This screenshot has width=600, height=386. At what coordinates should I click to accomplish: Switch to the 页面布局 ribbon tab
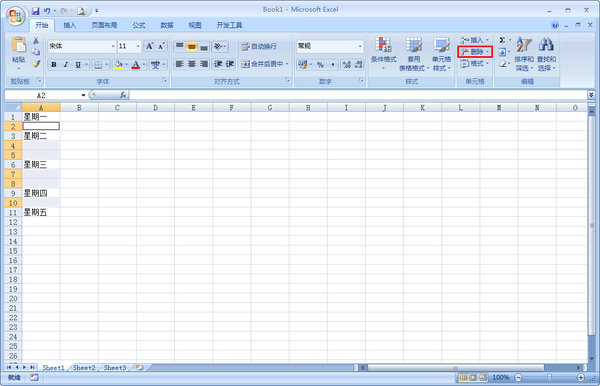tap(104, 25)
